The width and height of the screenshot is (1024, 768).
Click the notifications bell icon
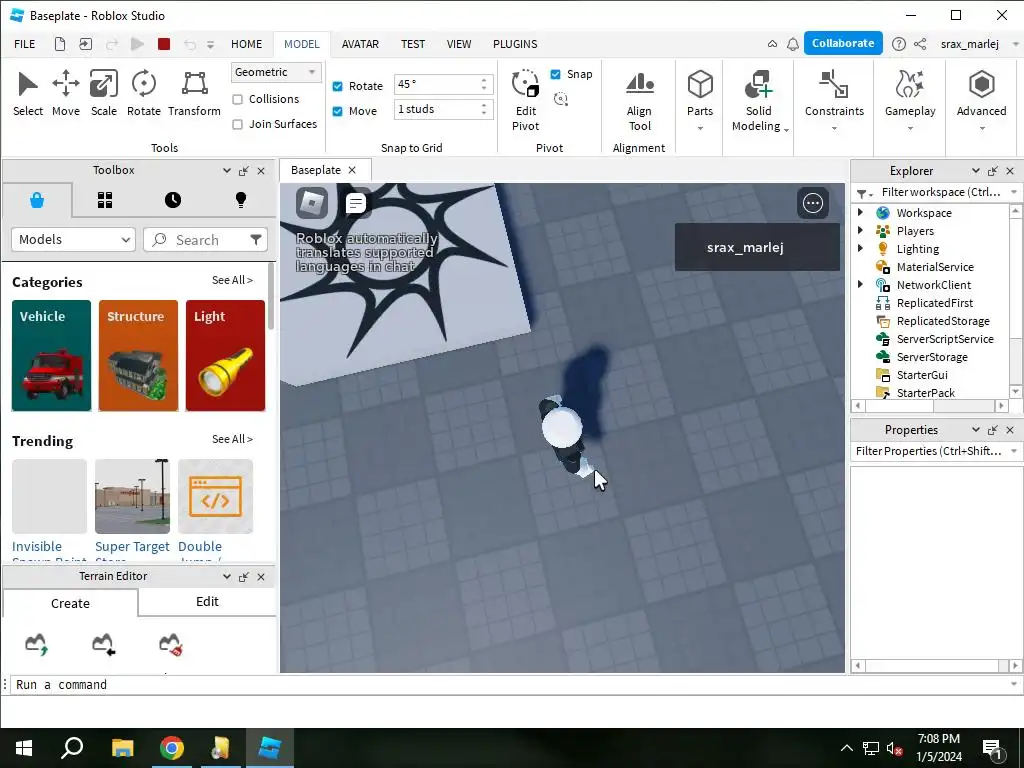792,44
